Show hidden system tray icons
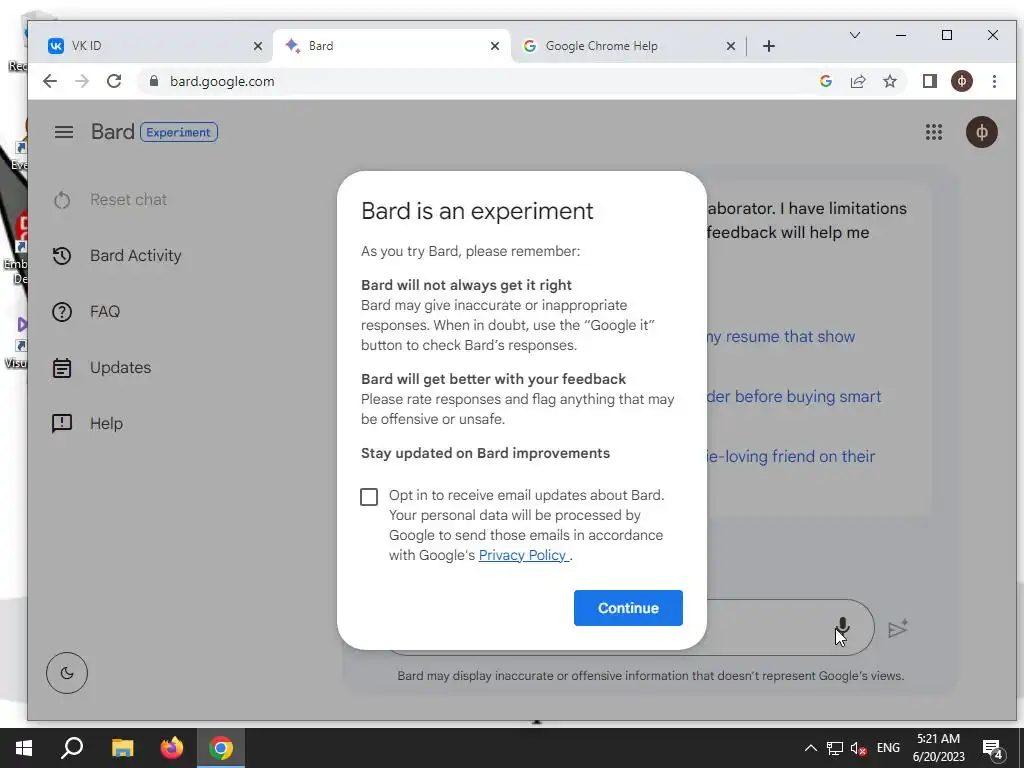The width and height of the screenshot is (1024, 768). [810, 748]
